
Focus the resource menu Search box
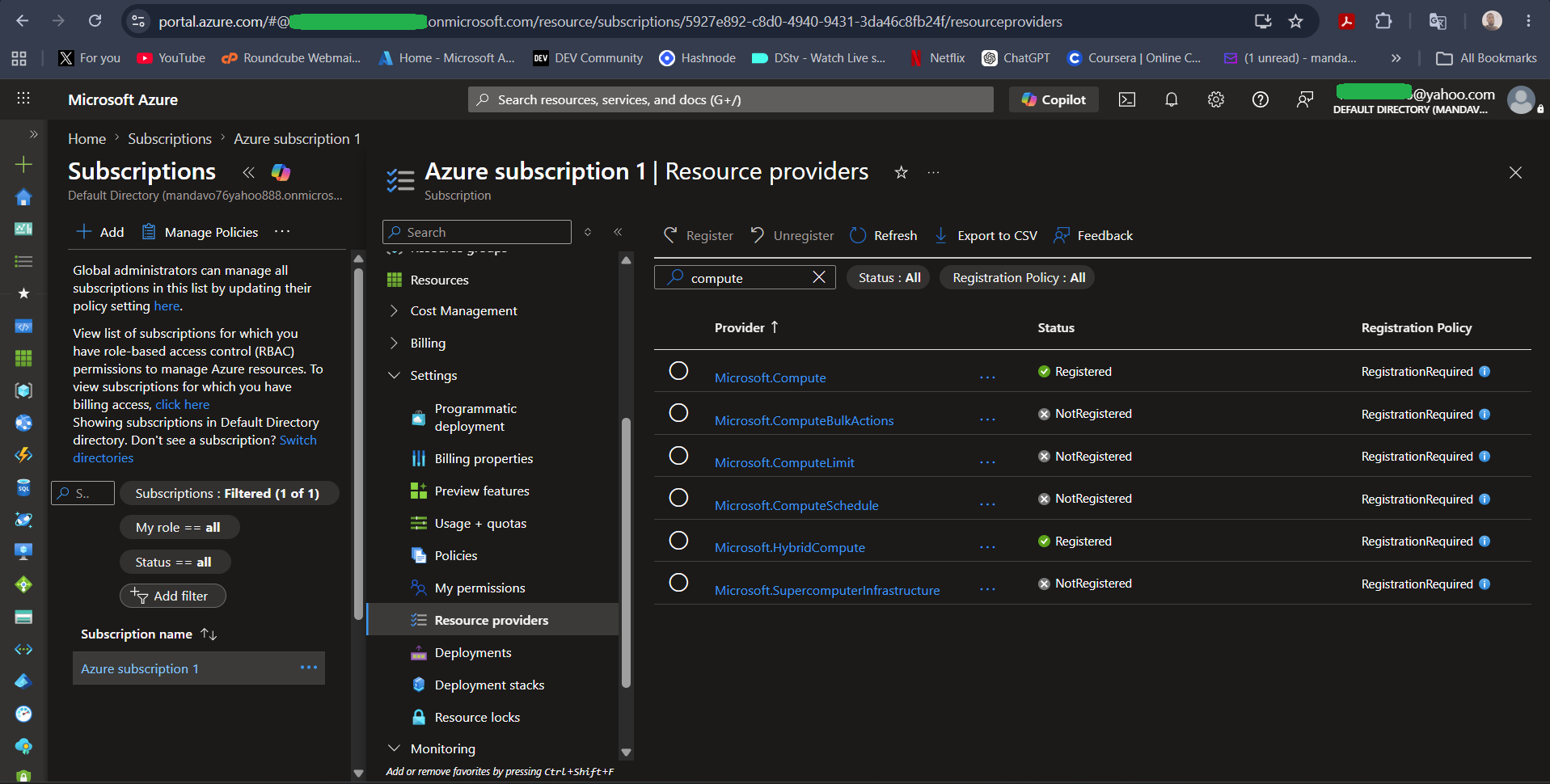click(476, 232)
